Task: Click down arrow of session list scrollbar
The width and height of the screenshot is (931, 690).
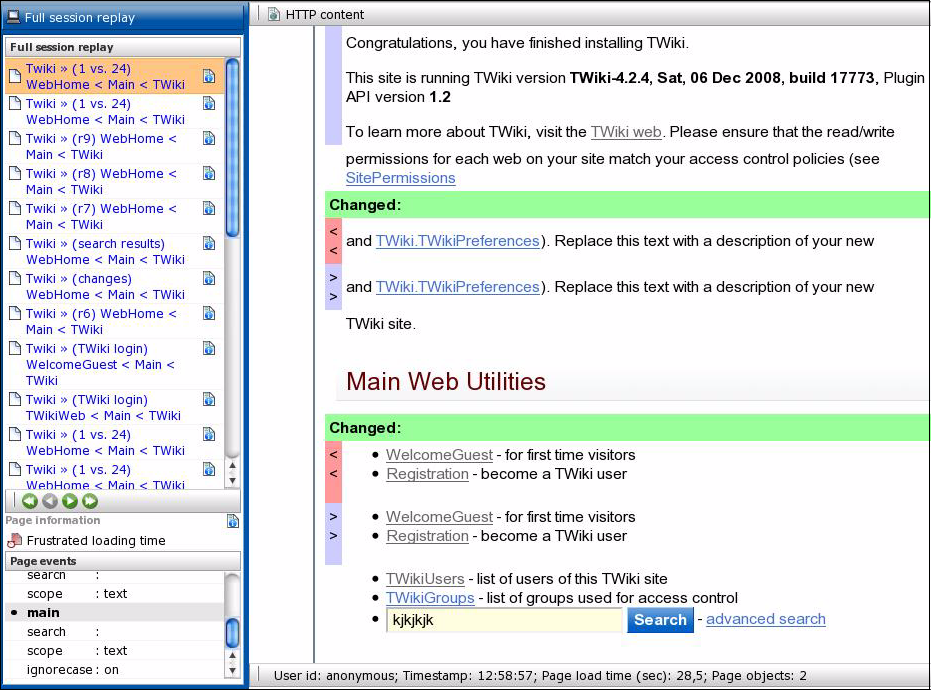Action: 233,481
